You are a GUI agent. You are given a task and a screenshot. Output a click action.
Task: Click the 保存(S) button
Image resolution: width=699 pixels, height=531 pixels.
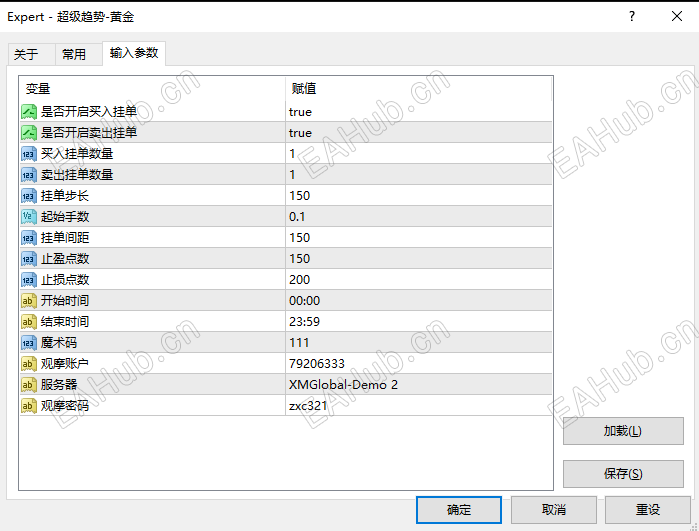click(623, 473)
